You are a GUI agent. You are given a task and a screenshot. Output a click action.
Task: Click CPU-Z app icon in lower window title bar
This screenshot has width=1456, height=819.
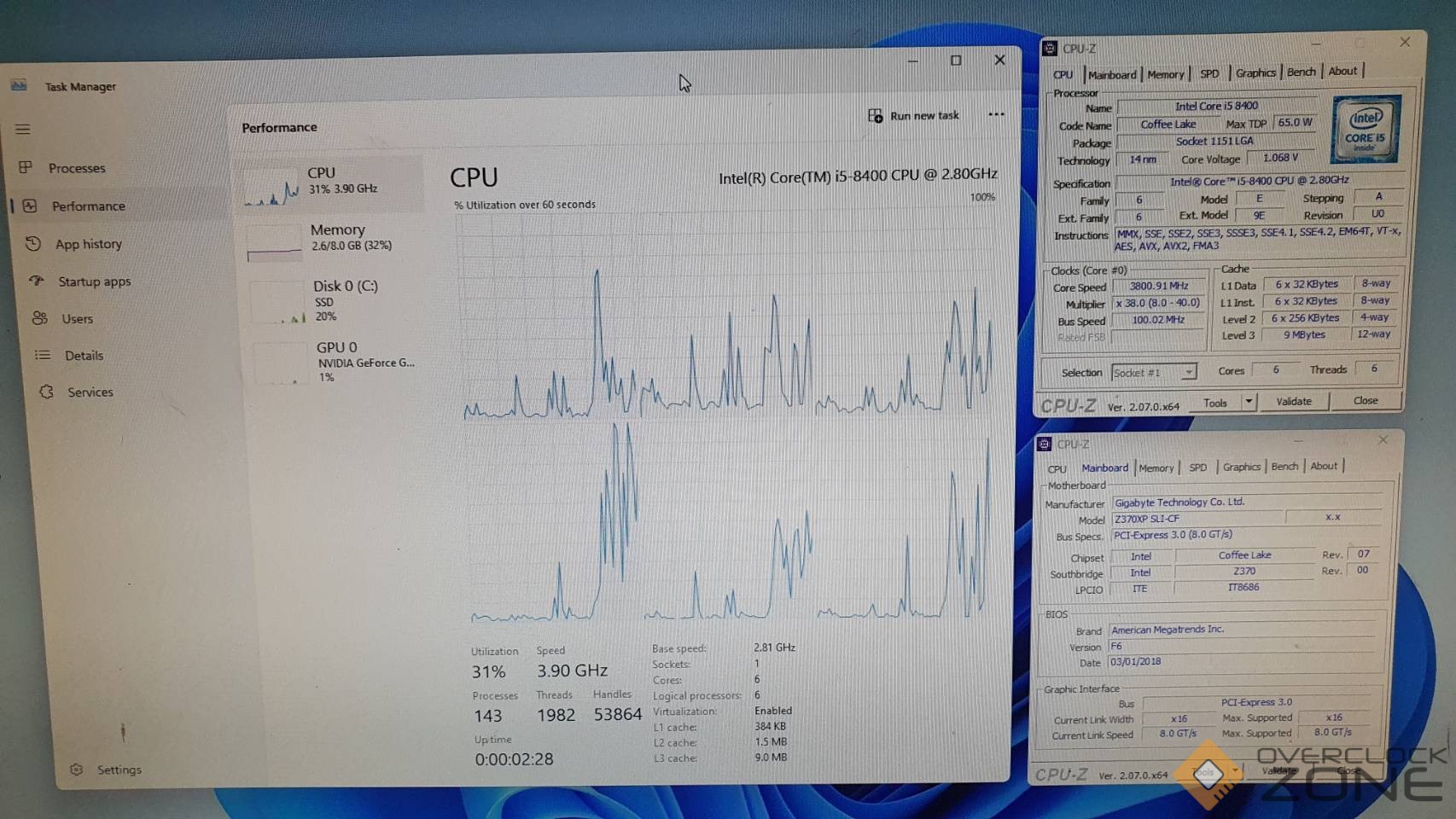1044,444
